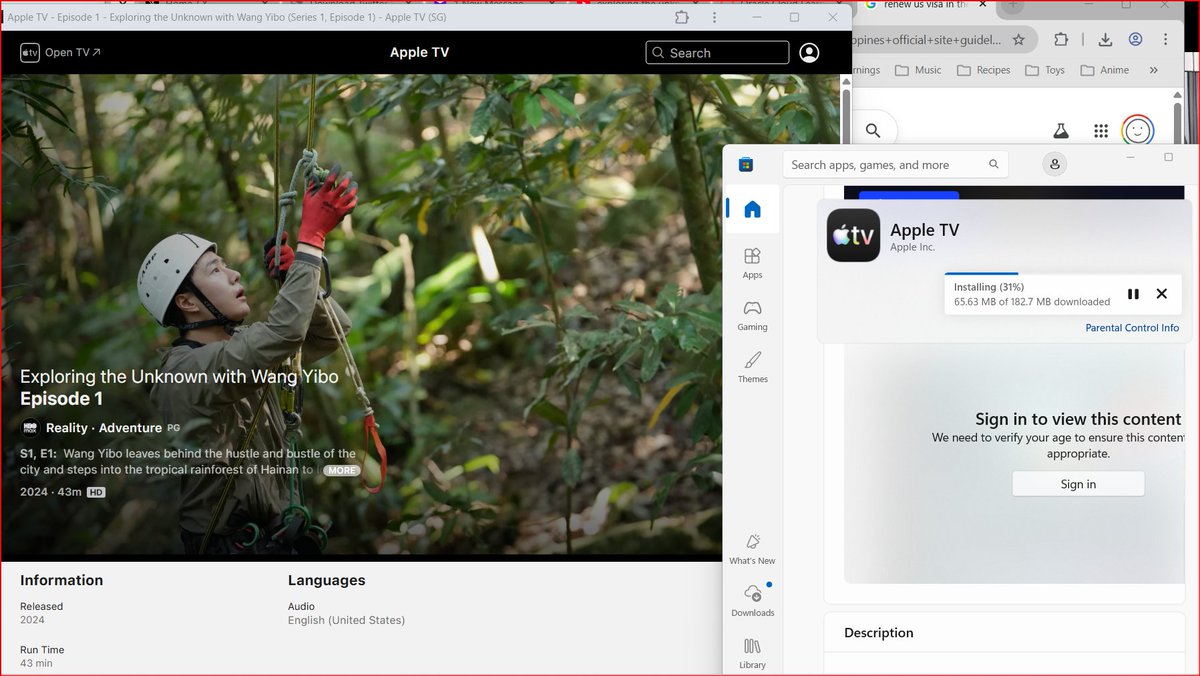The width and height of the screenshot is (1200, 676).
Task: Open Google account avatar in Chrome page
Action: [x=1138, y=130]
